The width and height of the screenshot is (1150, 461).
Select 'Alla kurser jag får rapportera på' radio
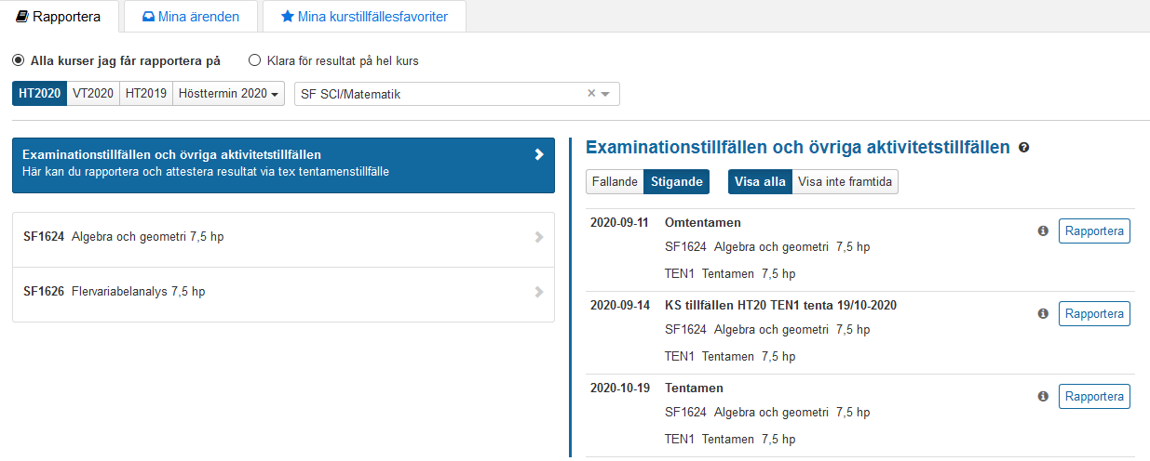[x=18, y=61]
